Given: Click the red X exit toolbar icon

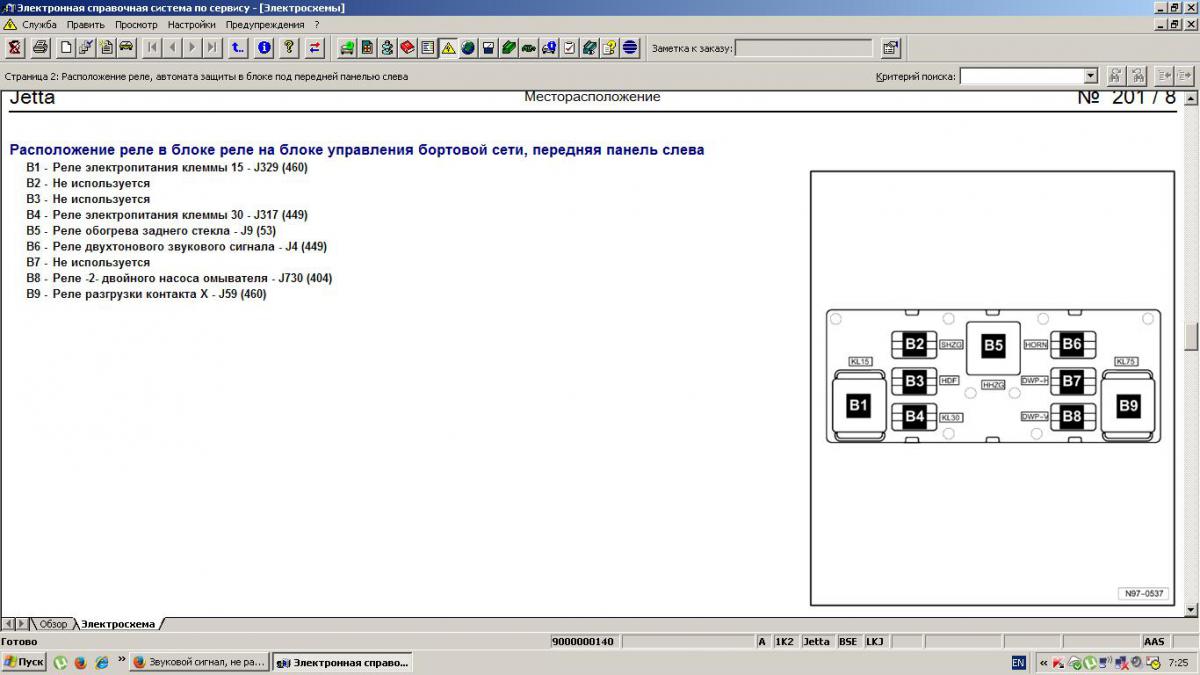Looking at the screenshot, I should [15, 47].
